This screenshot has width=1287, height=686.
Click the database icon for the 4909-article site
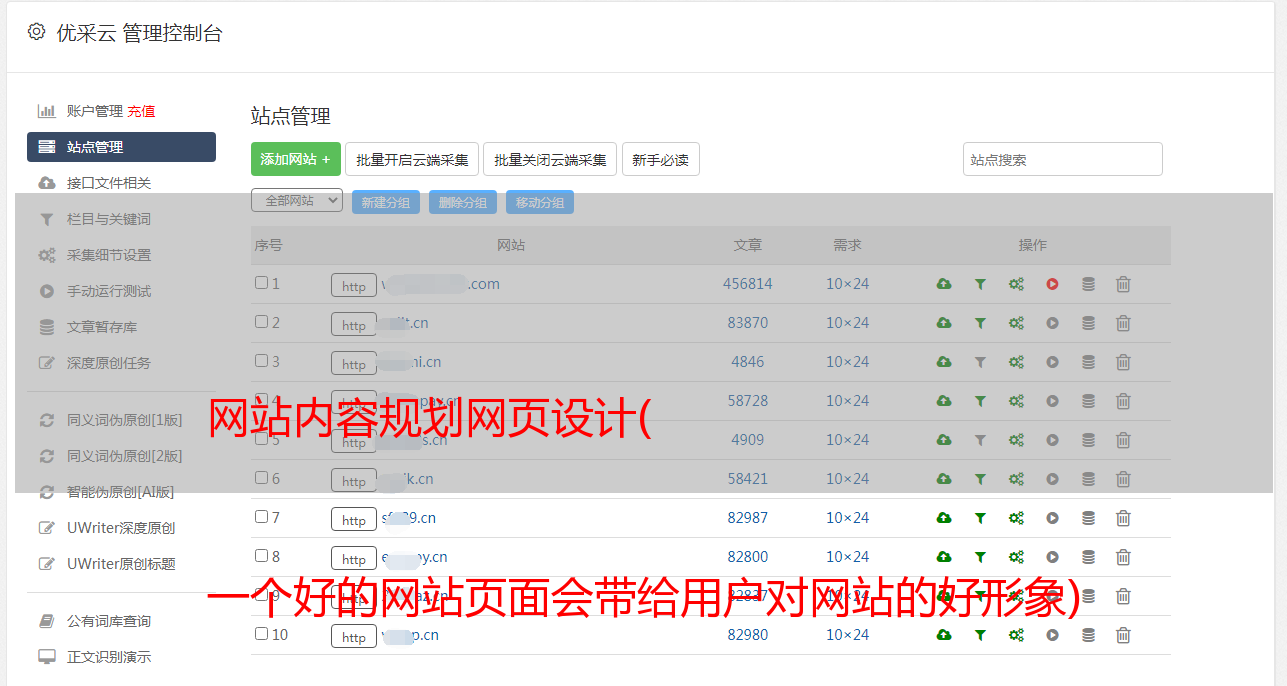pos(1088,440)
